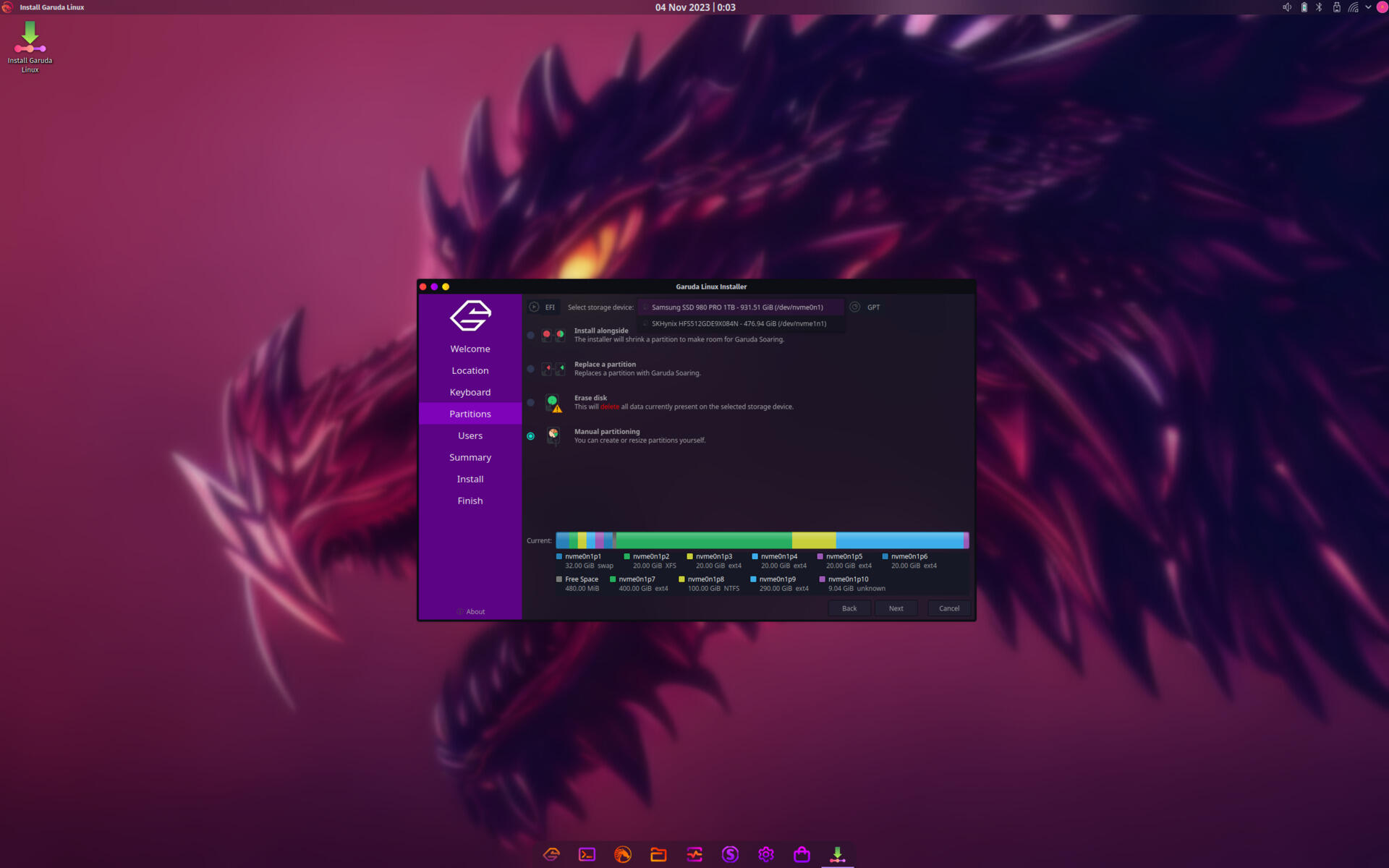Open the Wi-Fi network tray icon
The image size is (1389, 868).
click(1353, 7)
